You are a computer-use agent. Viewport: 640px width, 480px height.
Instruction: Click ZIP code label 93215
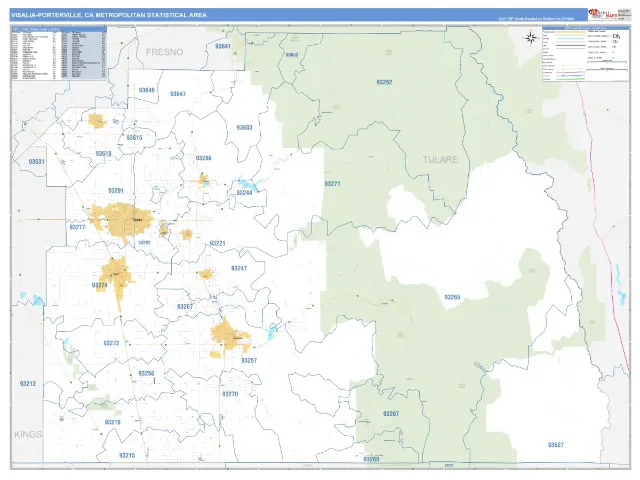(x=127, y=456)
